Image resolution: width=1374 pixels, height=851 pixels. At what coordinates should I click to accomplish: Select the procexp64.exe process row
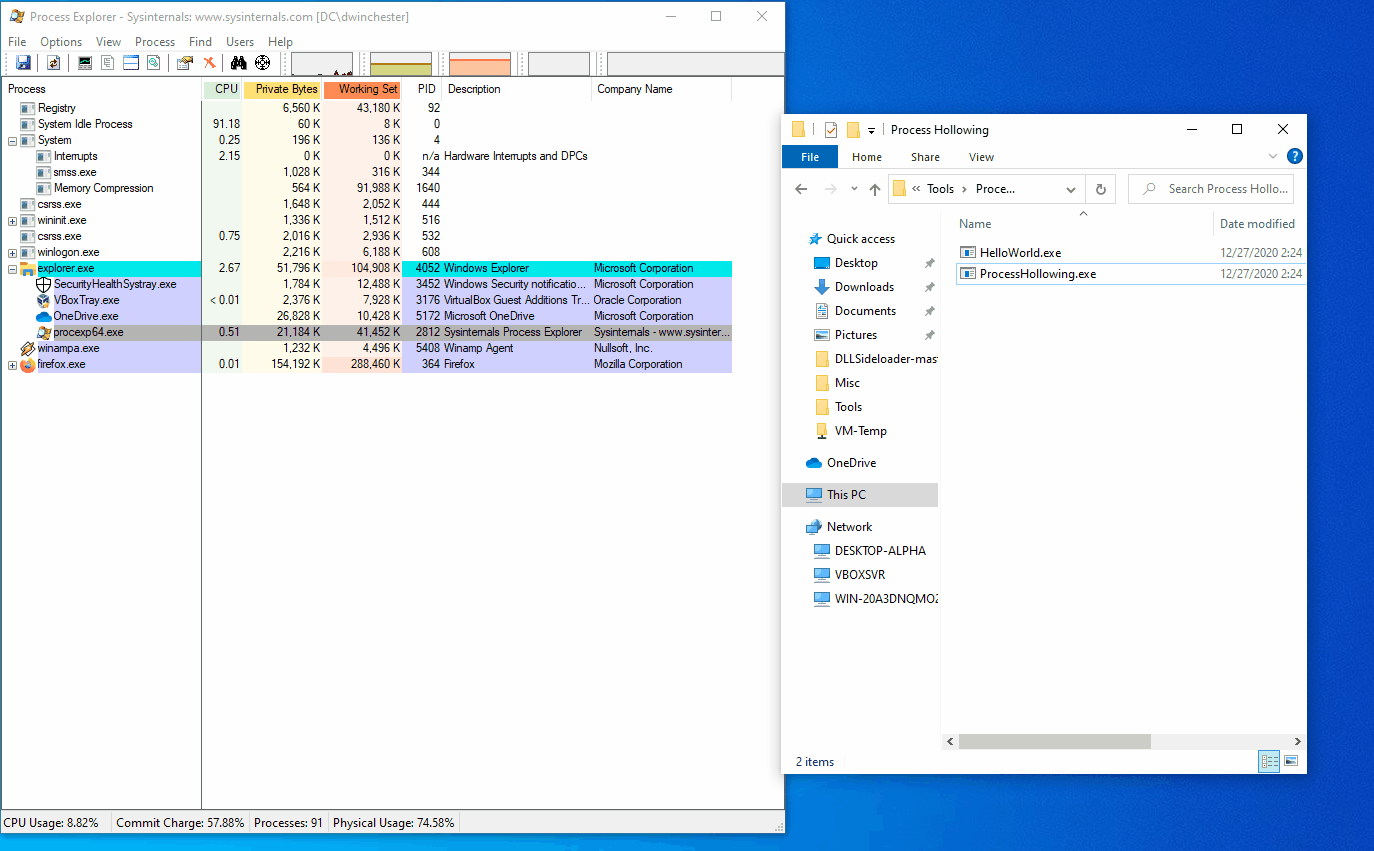[x=366, y=332]
